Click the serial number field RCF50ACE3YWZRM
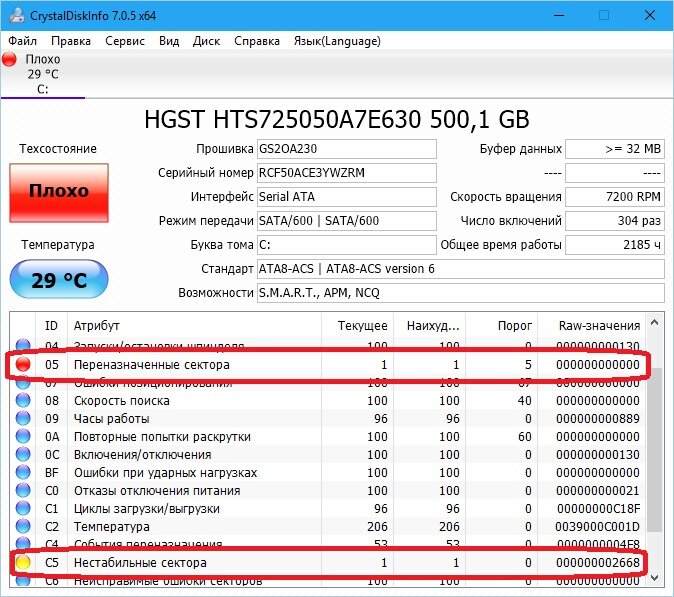The width and height of the screenshot is (674, 597). pyautogui.click(x=346, y=173)
